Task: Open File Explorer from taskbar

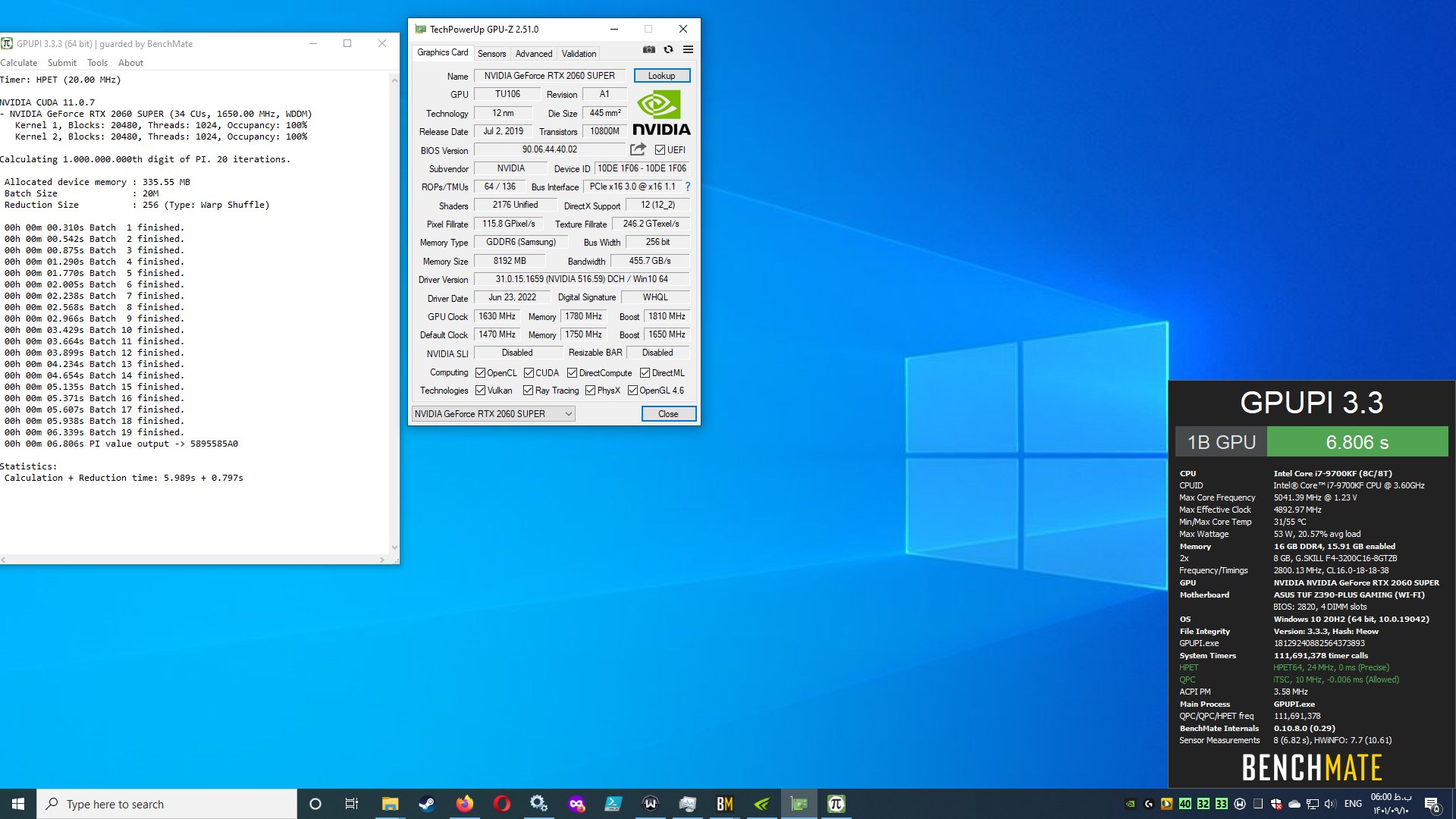Action: pos(390,804)
